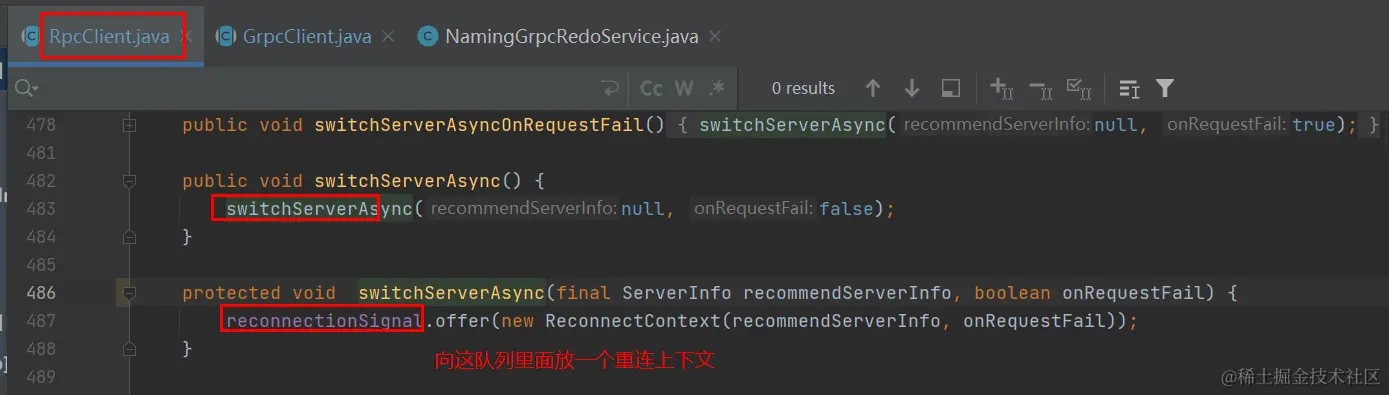The width and height of the screenshot is (1389, 395).
Task: Toggle Regex (.*) search option
Action: point(716,89)
